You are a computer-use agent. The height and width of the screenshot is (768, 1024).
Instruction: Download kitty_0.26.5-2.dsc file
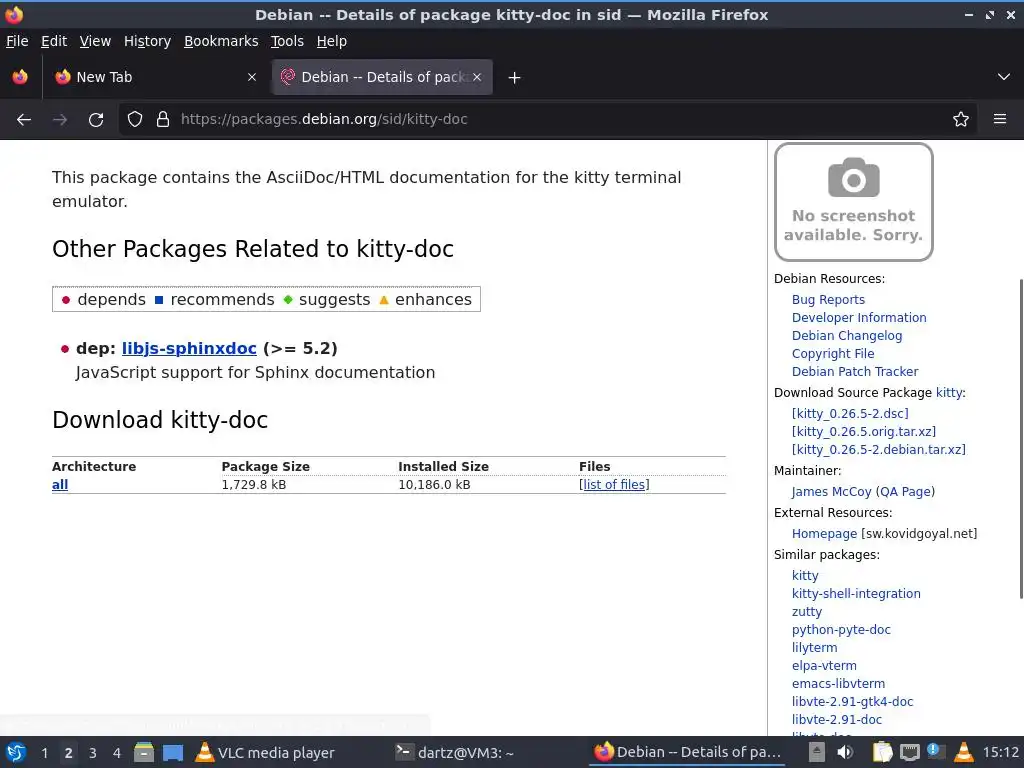pos(850,413)
